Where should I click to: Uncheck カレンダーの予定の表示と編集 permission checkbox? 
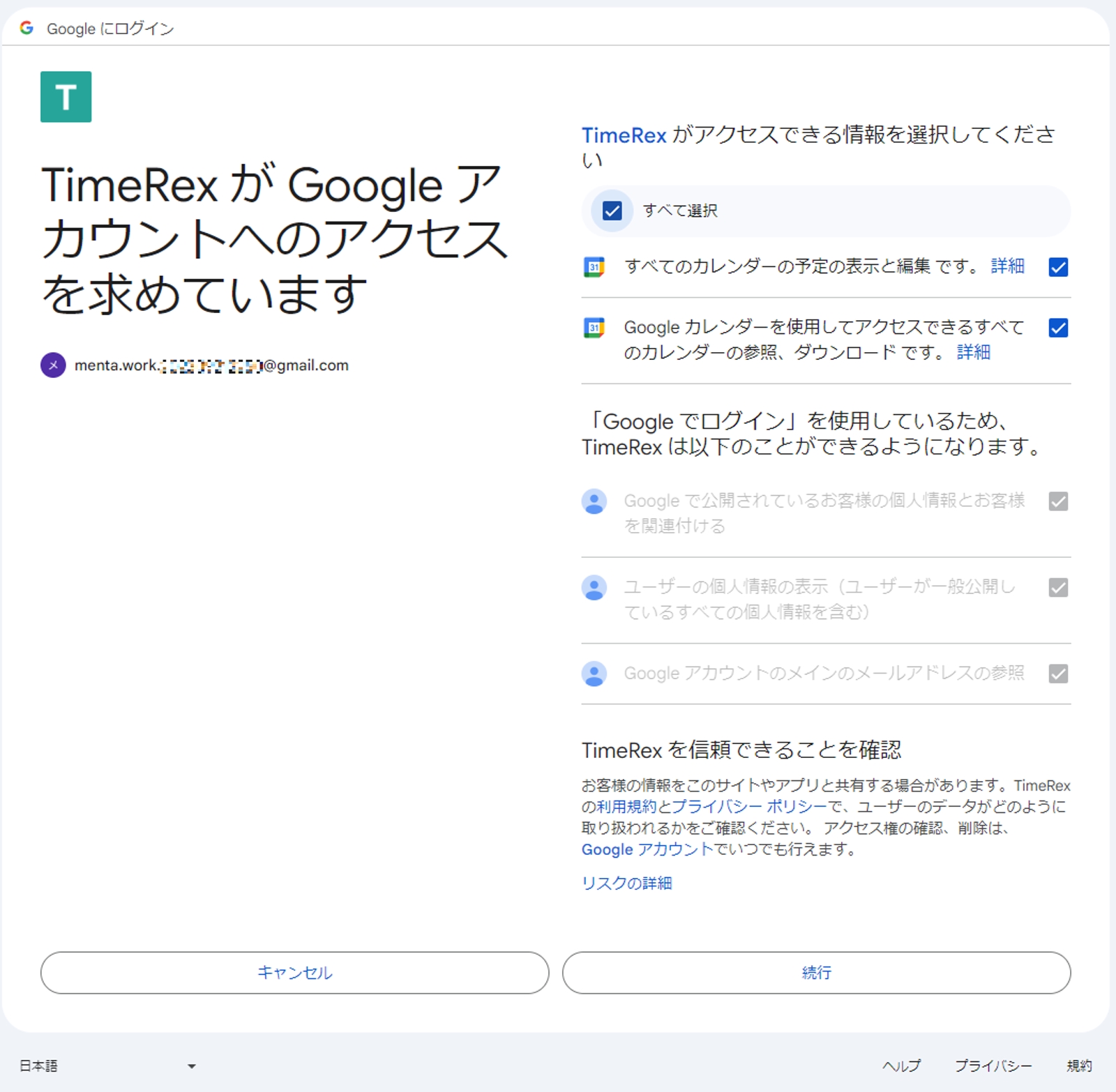pos(1058,267)
